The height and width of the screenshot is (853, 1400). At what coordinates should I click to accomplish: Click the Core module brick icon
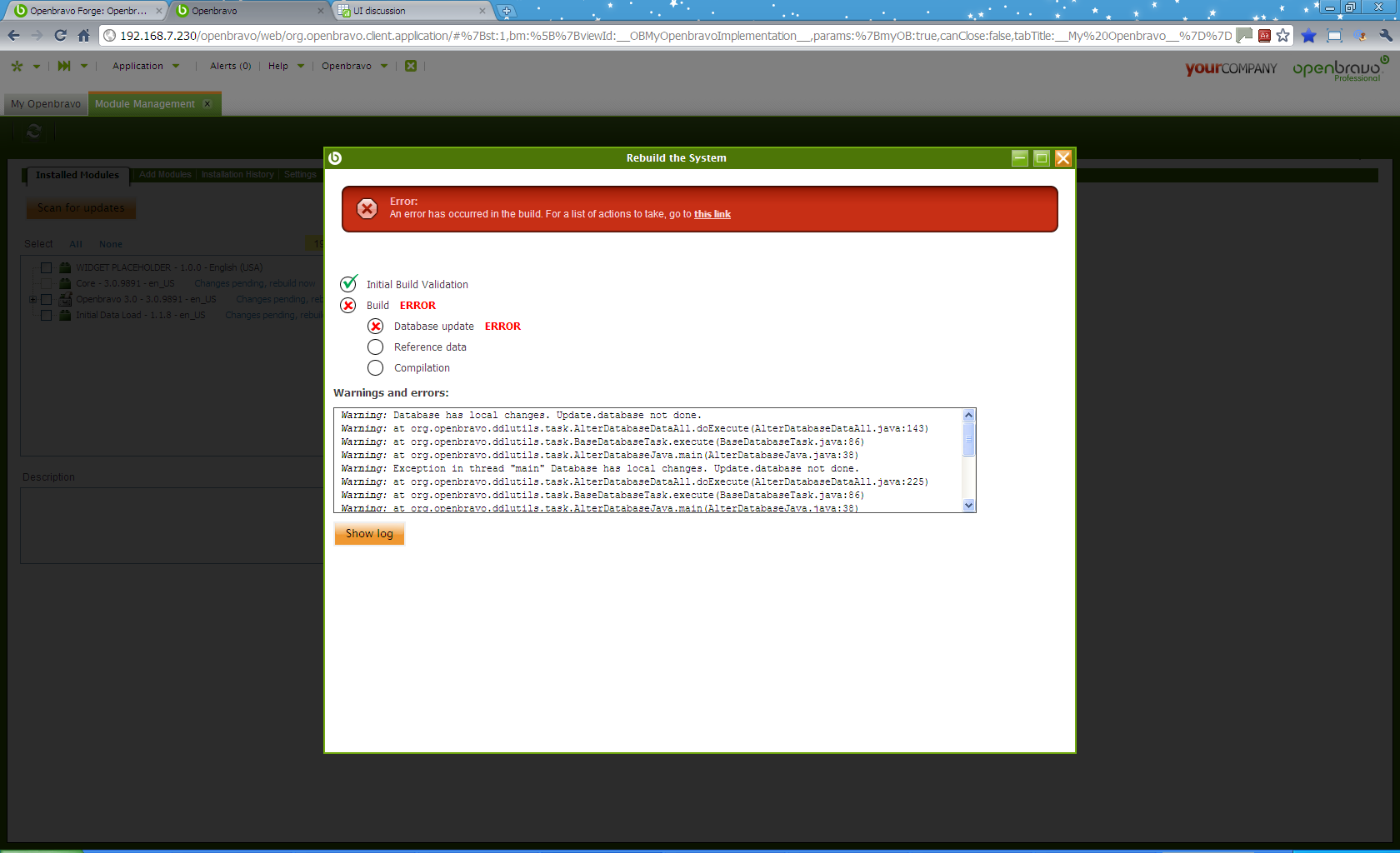click(x=65, y=283)
